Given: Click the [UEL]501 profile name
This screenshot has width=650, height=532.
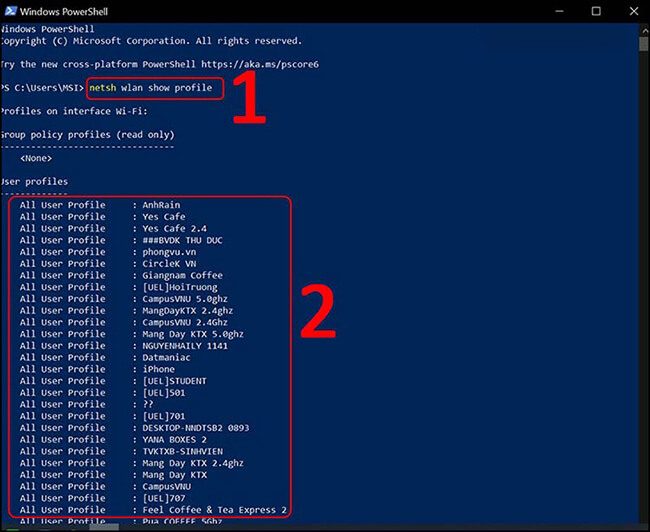Looking at the screenshot, I should pos(164,393).
